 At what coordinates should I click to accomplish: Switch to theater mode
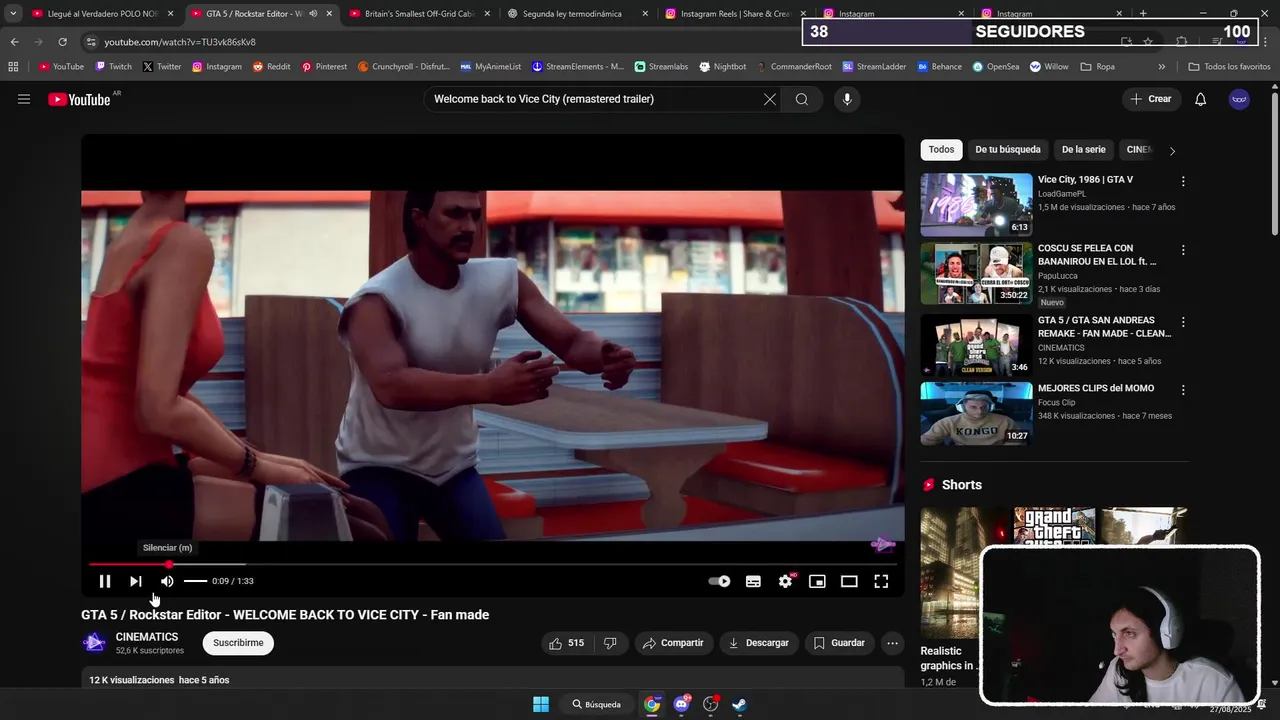pos(849,581)
